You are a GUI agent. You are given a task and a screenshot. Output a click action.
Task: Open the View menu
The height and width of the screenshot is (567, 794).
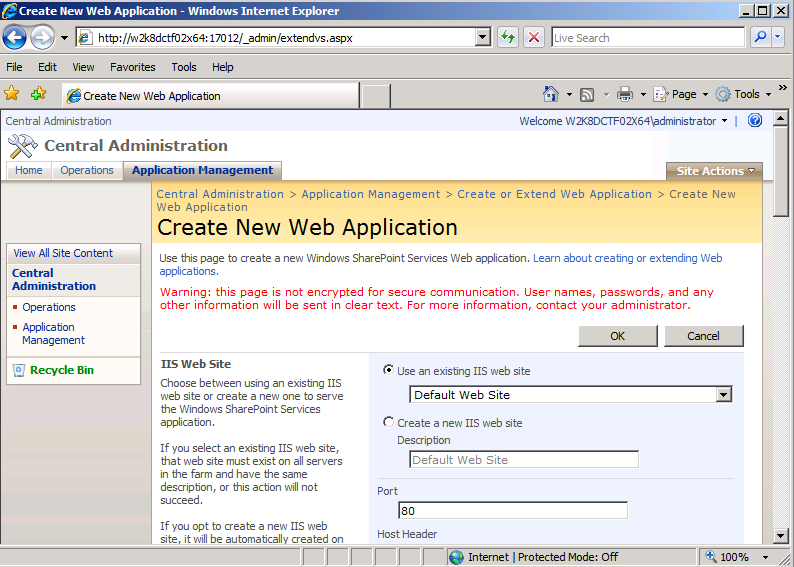(x=83, y=67)
